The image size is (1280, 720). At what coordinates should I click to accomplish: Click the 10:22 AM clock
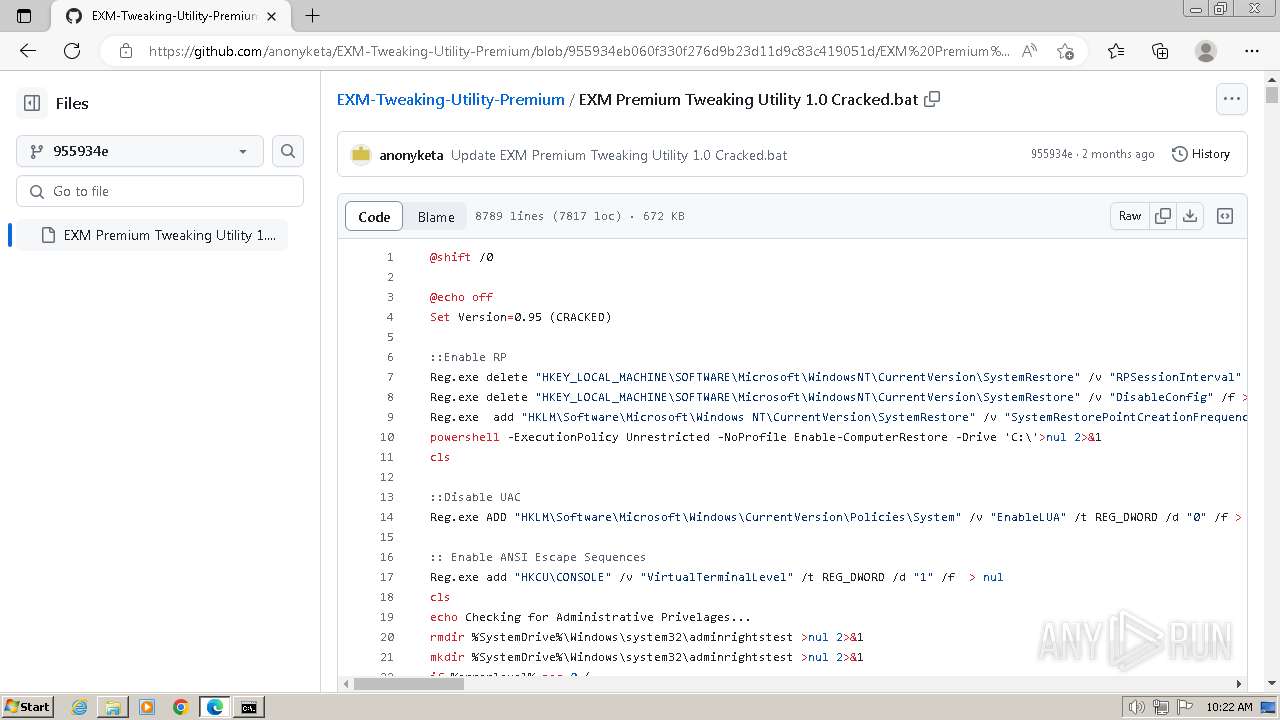(x=1229, y=707)
